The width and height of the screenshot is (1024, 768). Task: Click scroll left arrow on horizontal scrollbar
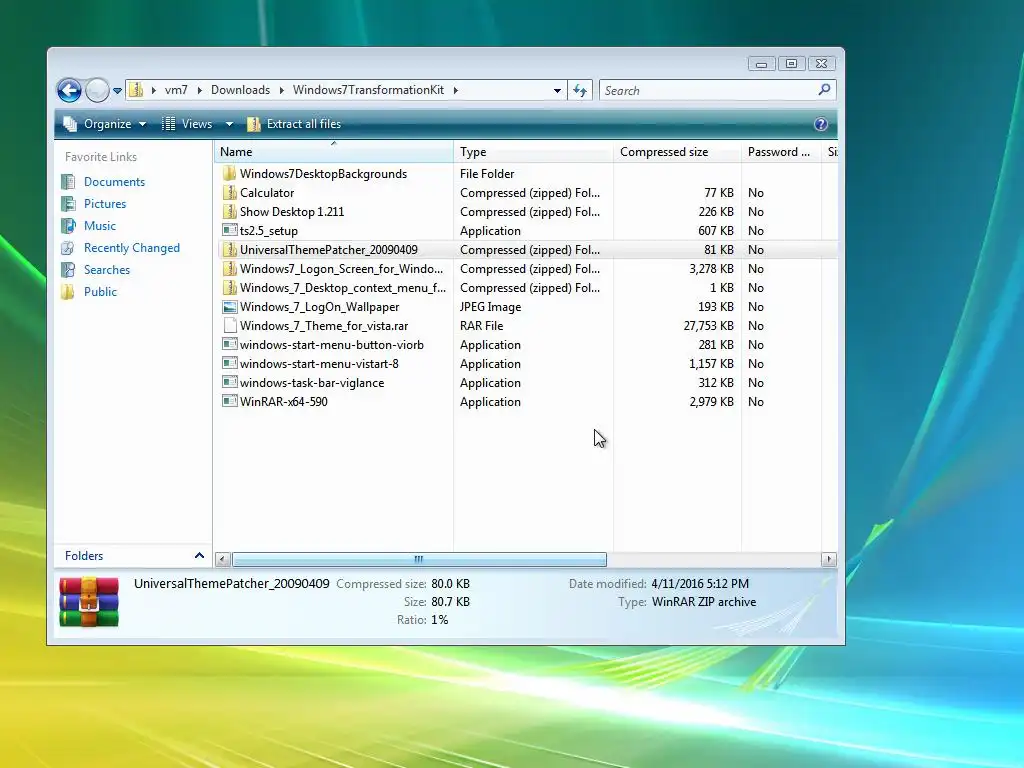[x=223, y=560]
